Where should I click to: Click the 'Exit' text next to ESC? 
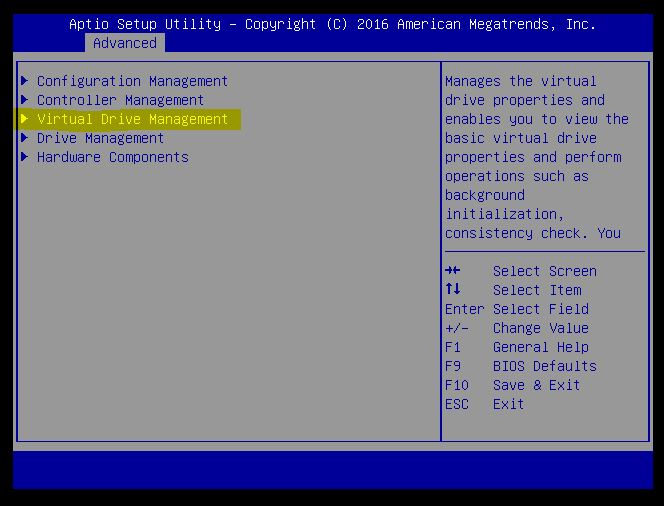(509, 404)
